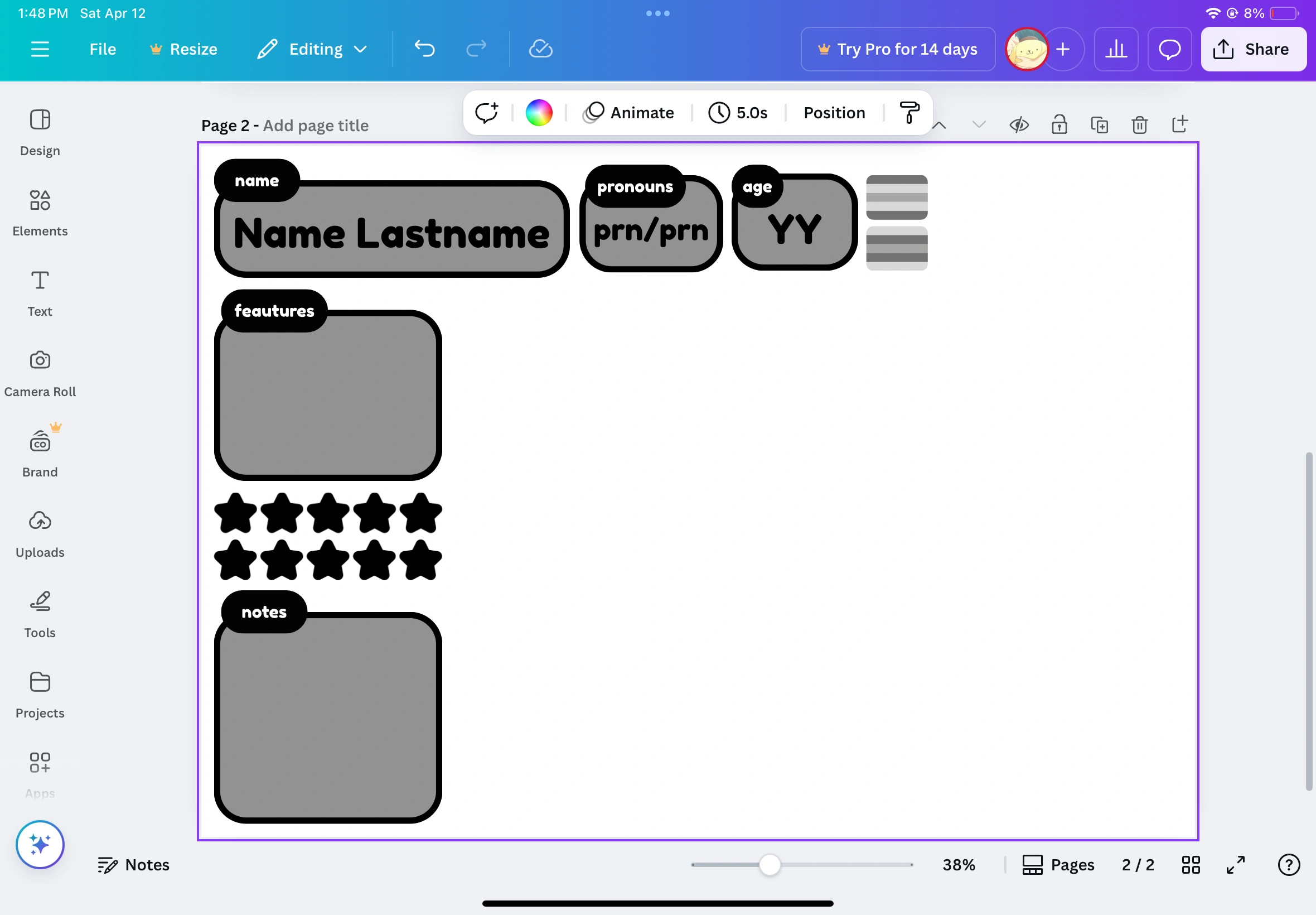Open the Uploads panel
The width and height of the screenshot is (1316, 915).
(x=40, y=534)
